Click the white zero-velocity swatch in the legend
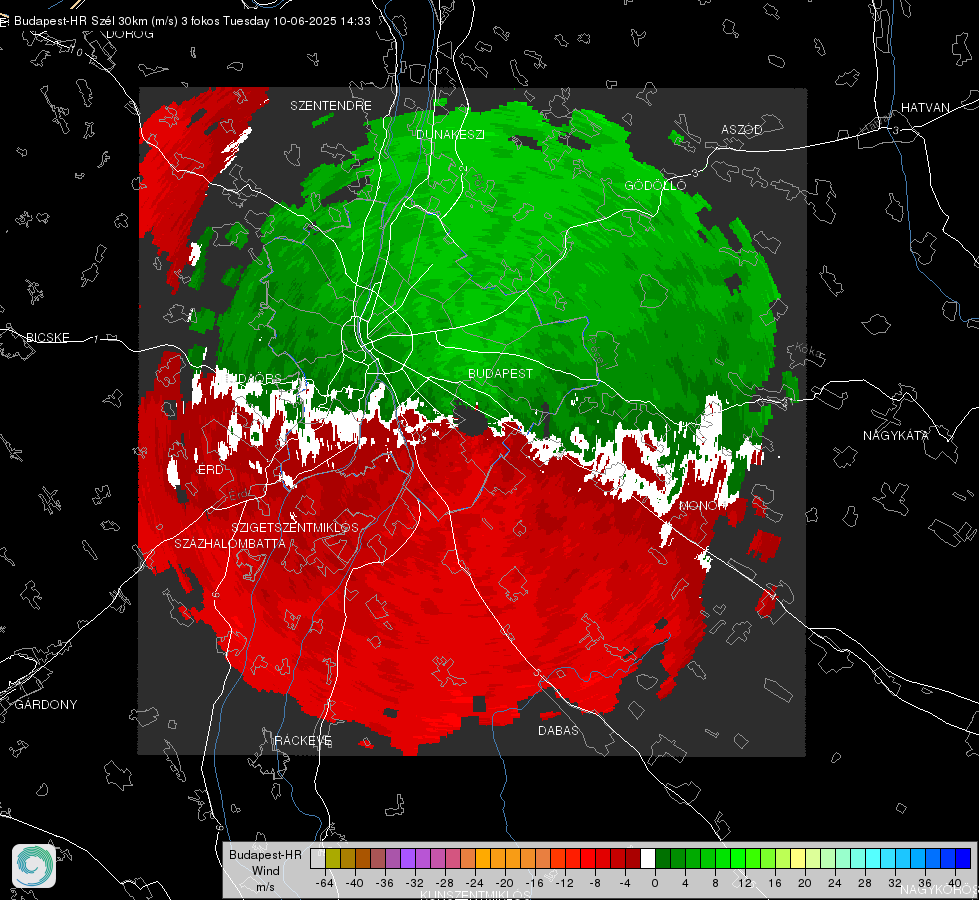This screenshot has height=900, width=979. point(648,858)
